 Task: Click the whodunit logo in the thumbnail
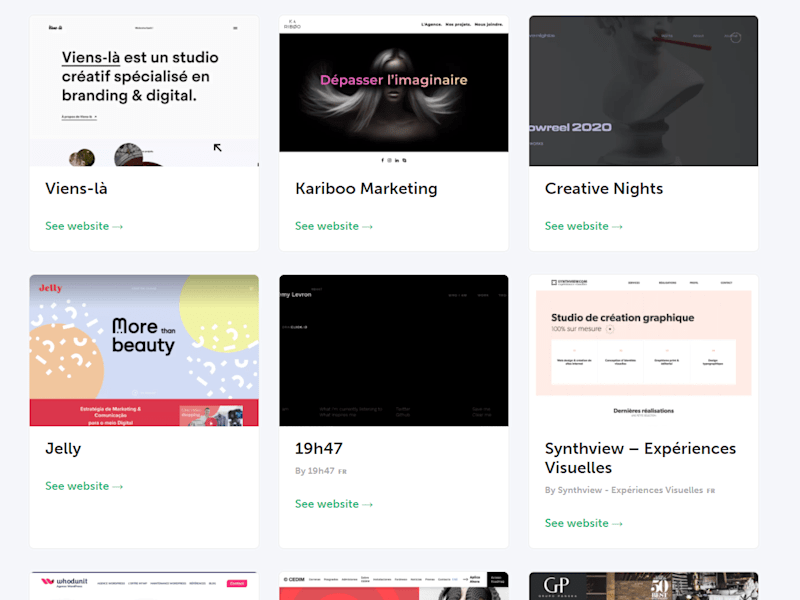(x=65, y=582)
